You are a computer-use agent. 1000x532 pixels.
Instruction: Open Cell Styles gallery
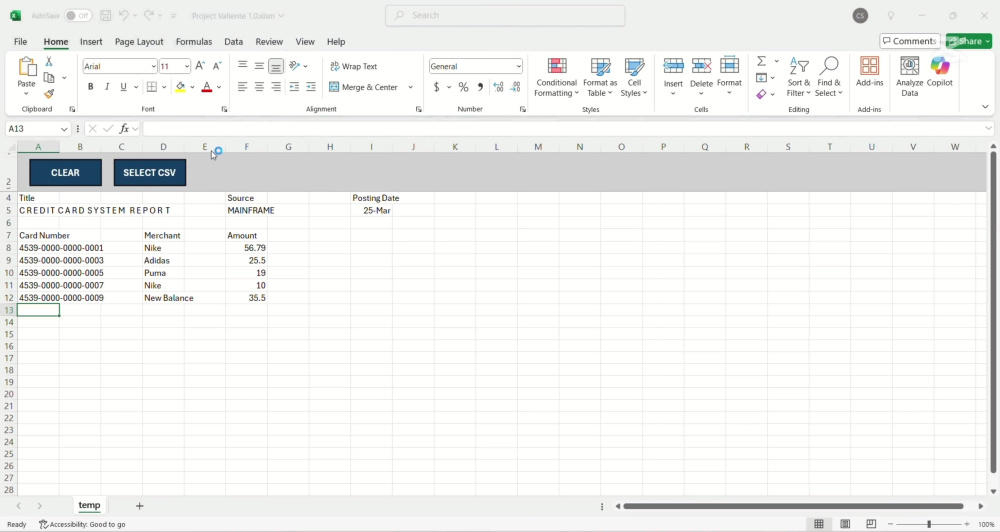point(634,77)
